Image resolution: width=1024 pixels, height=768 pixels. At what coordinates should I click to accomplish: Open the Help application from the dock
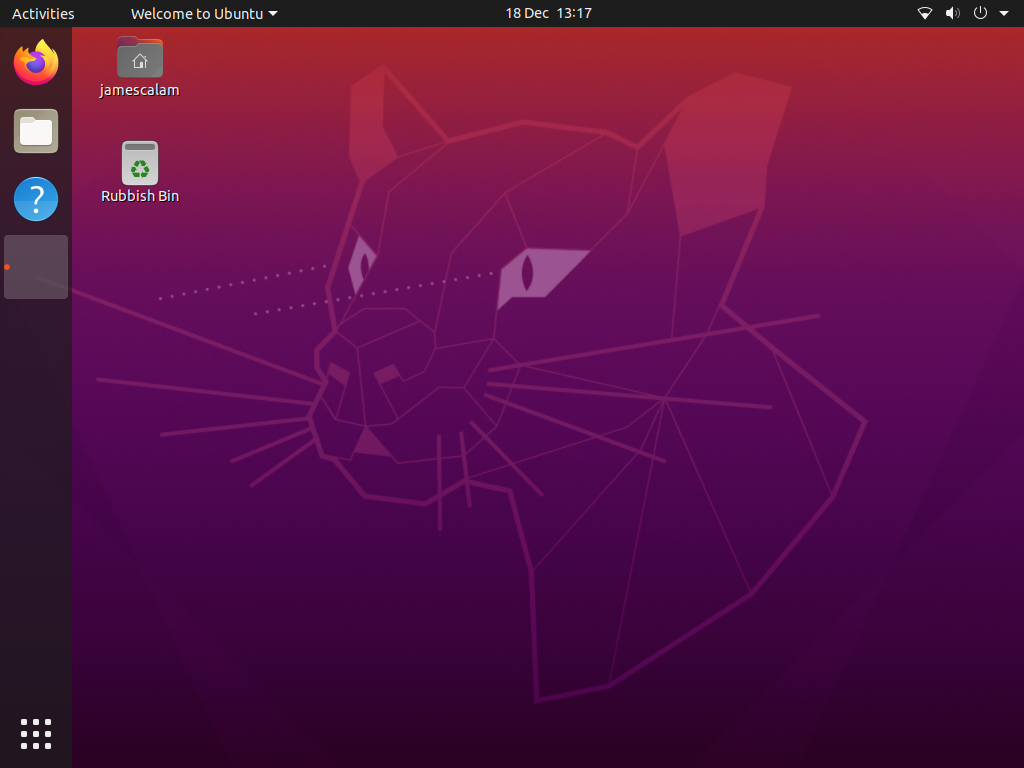[x=35, y=199]
